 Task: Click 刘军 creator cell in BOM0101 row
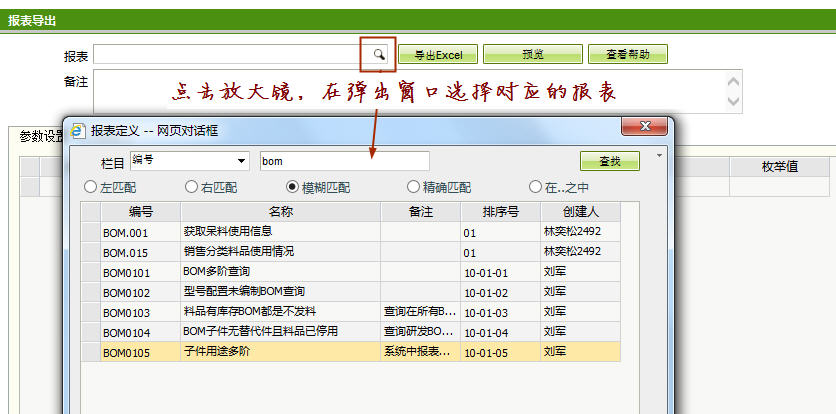pos(581,272)
